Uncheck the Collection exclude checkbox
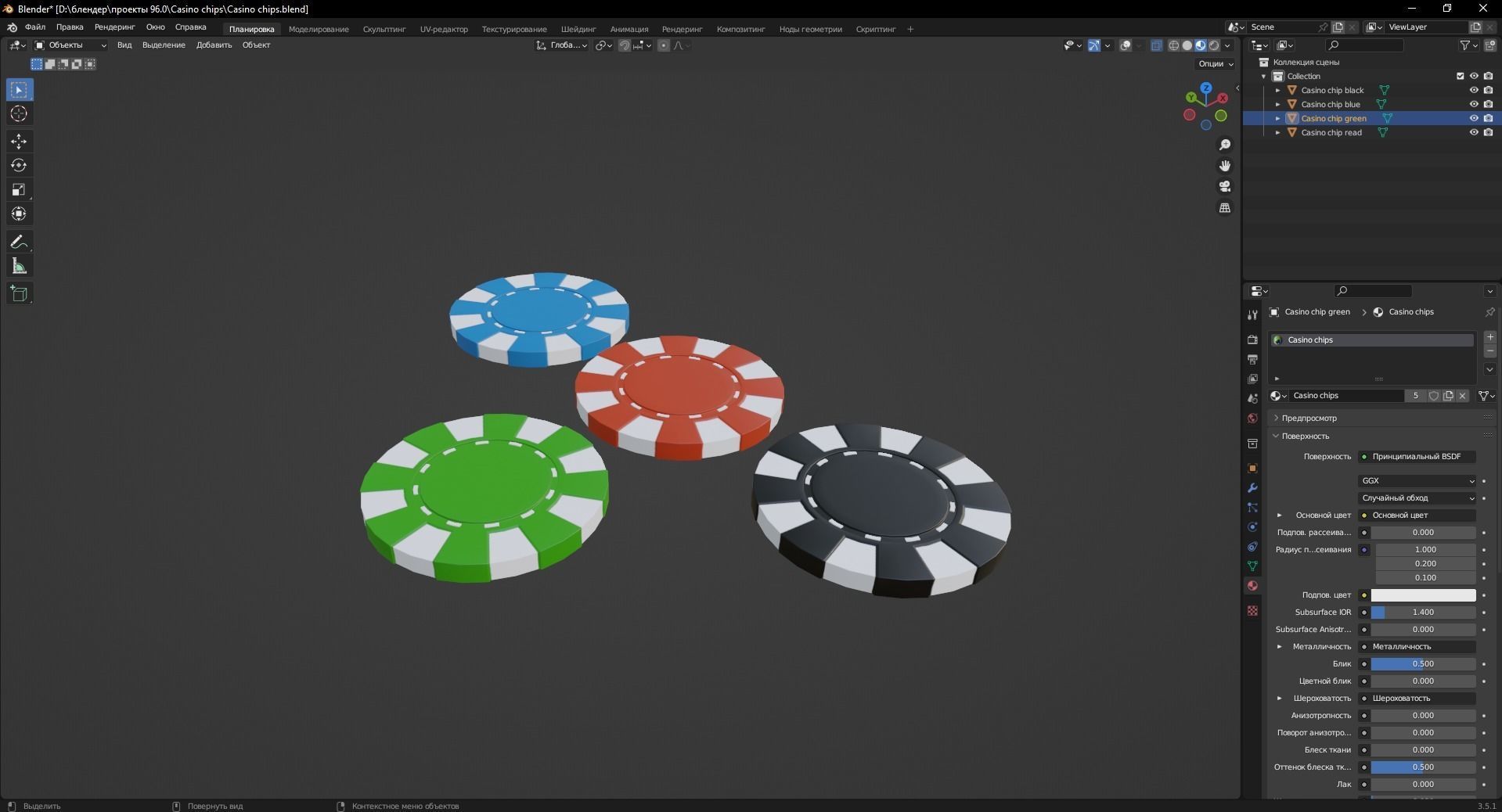 pyautogui.click(x=1460, y=76)
